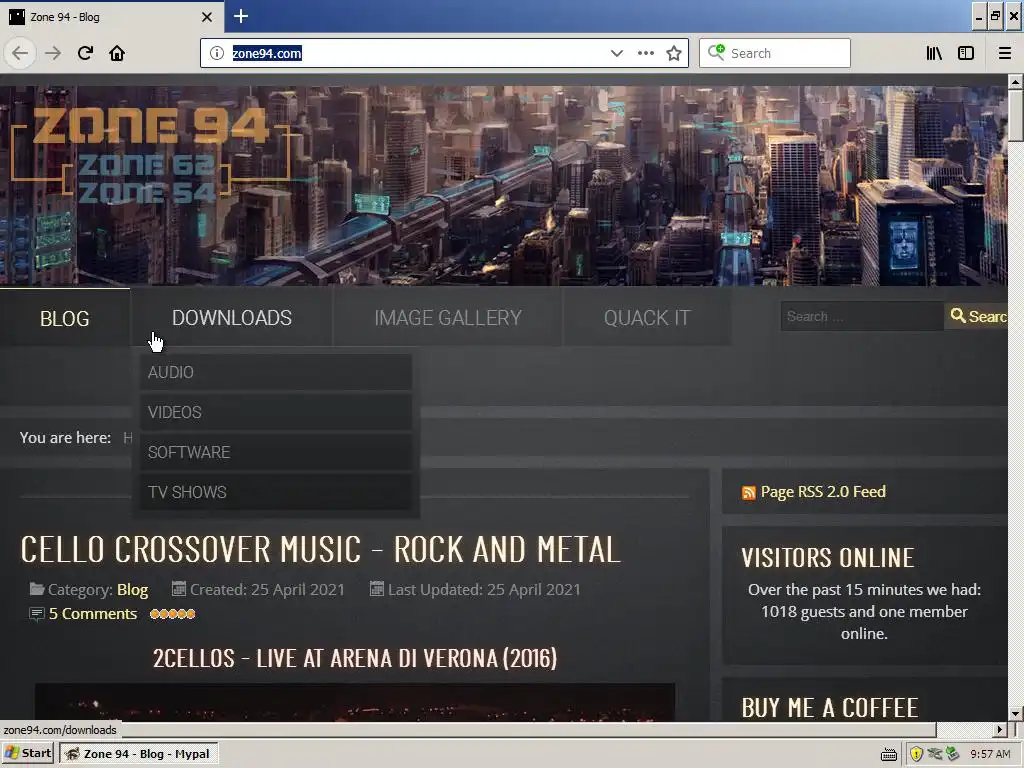The width and height of the screenshot is (1024, 768).
Task: Click the BUY ME A COFFEE heading
Action: (x=830, y=708)
